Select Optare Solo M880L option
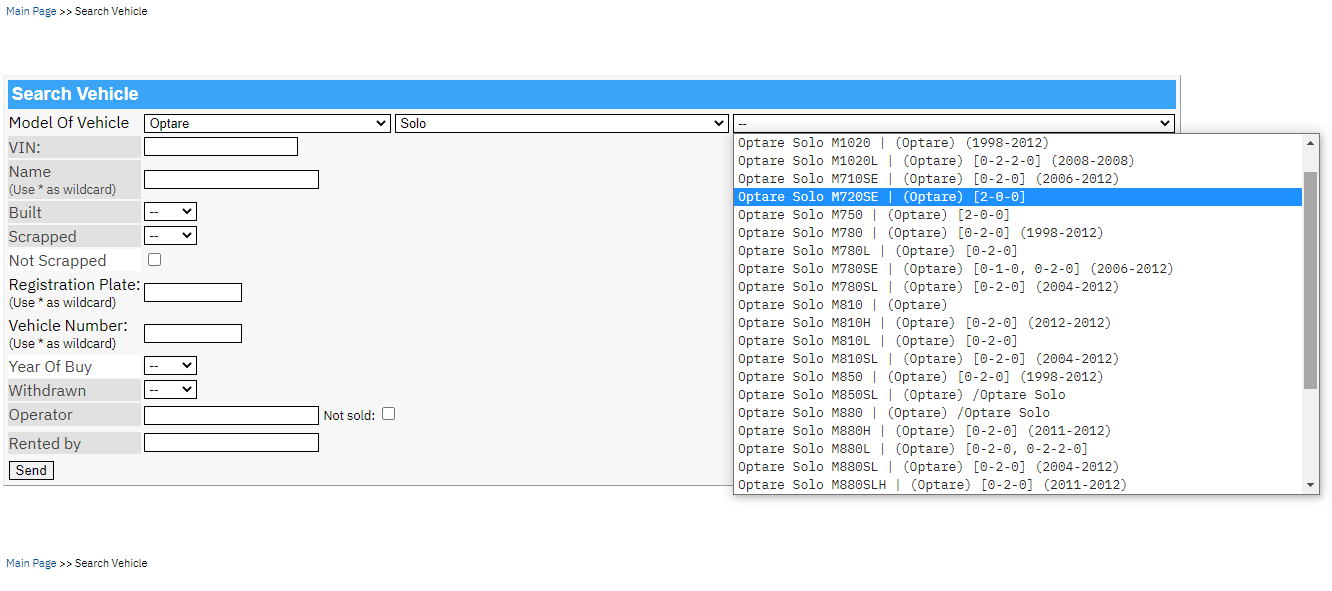The width and height of the screenshot is (1332, 591). pyautogui.click(x=1018, y=449)
